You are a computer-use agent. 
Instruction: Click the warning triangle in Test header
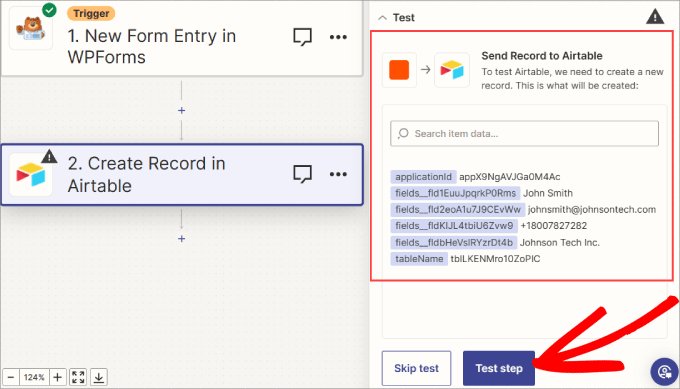tap(655, 17)
